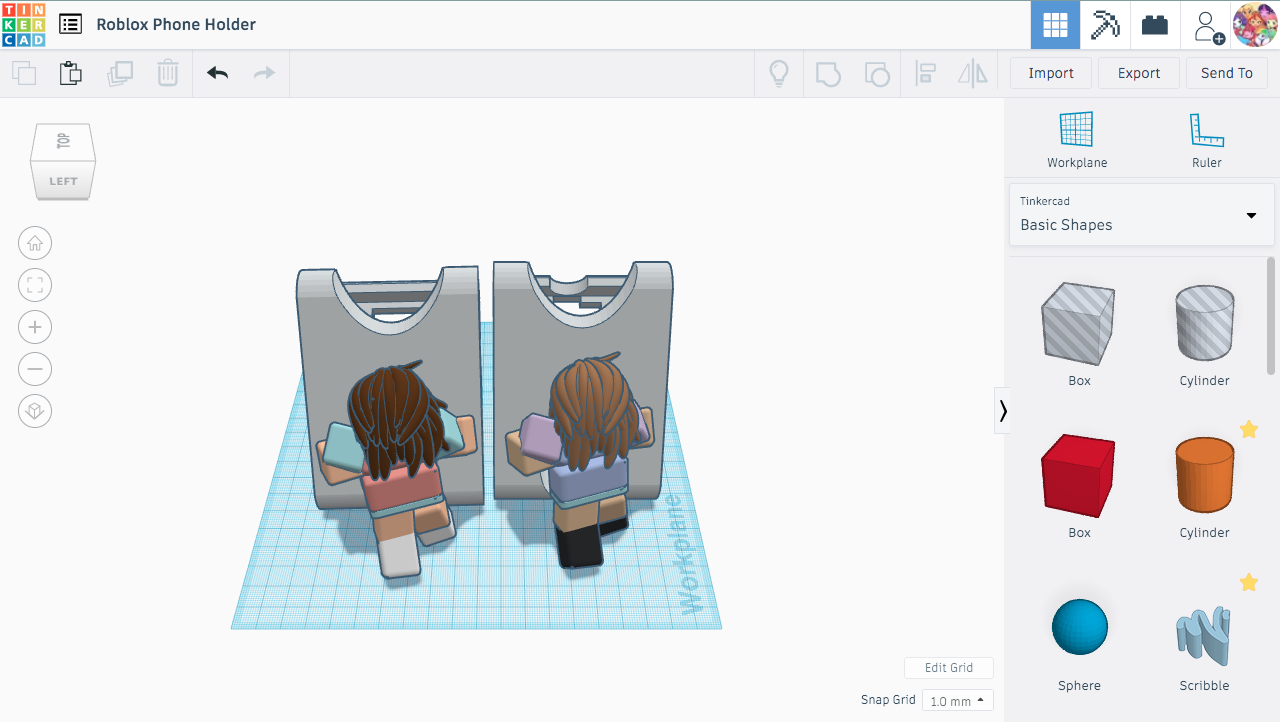Invite a collaborator with the add-person icon
The height and width of the screenshot is (722, 1280).
1207,26
